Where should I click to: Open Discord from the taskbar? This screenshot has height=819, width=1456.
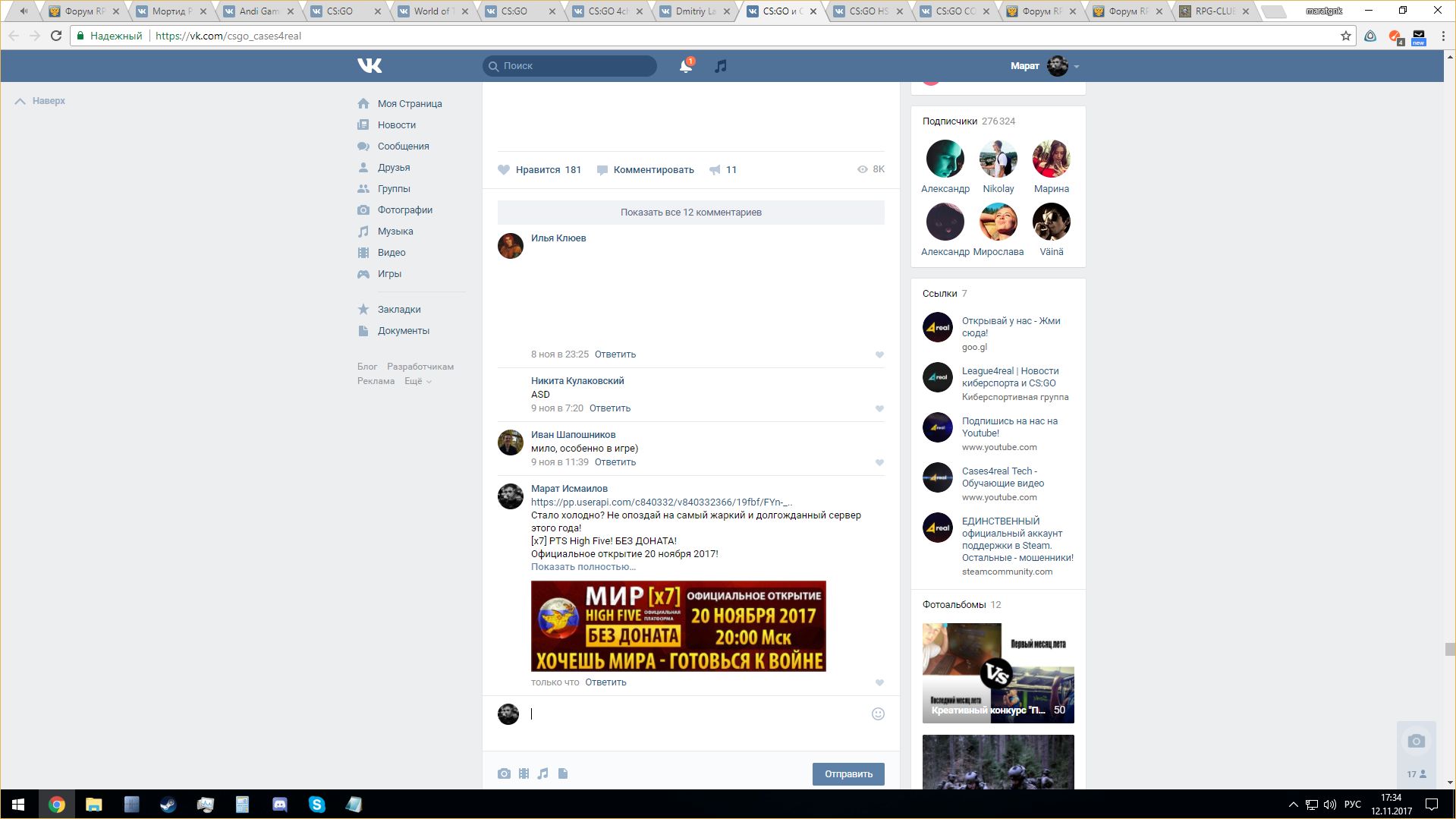(279, 805)
